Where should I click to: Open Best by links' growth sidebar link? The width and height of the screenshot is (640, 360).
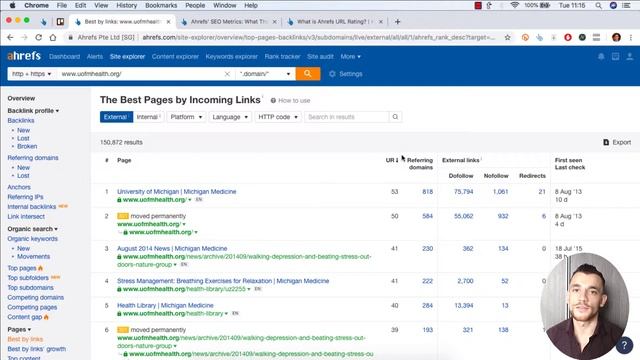coord(36,349)
